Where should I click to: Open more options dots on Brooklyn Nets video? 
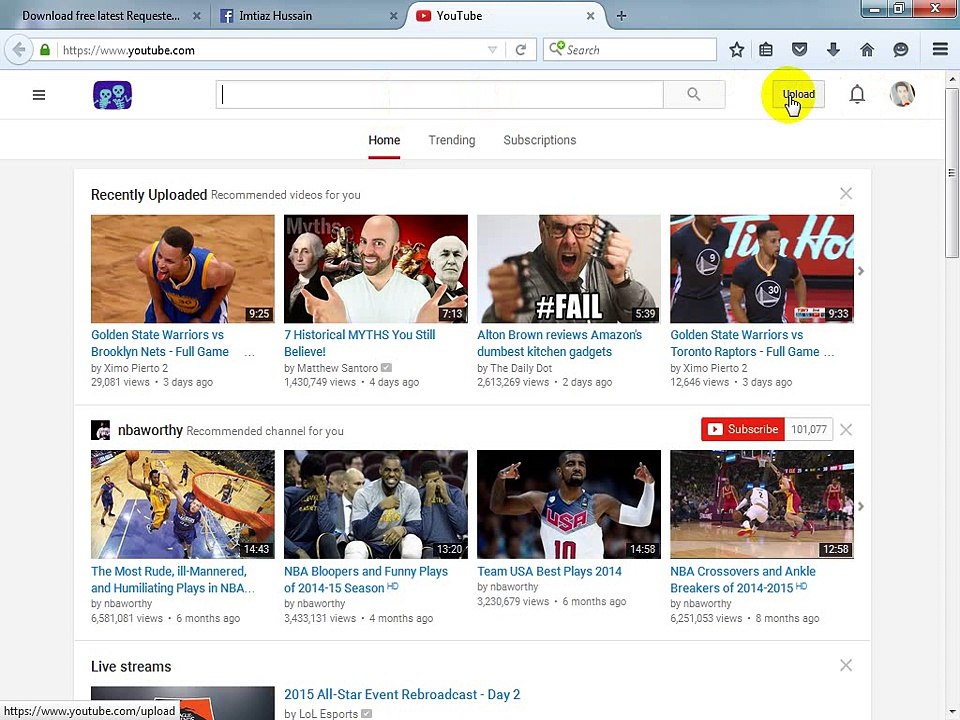coord(250,353)
